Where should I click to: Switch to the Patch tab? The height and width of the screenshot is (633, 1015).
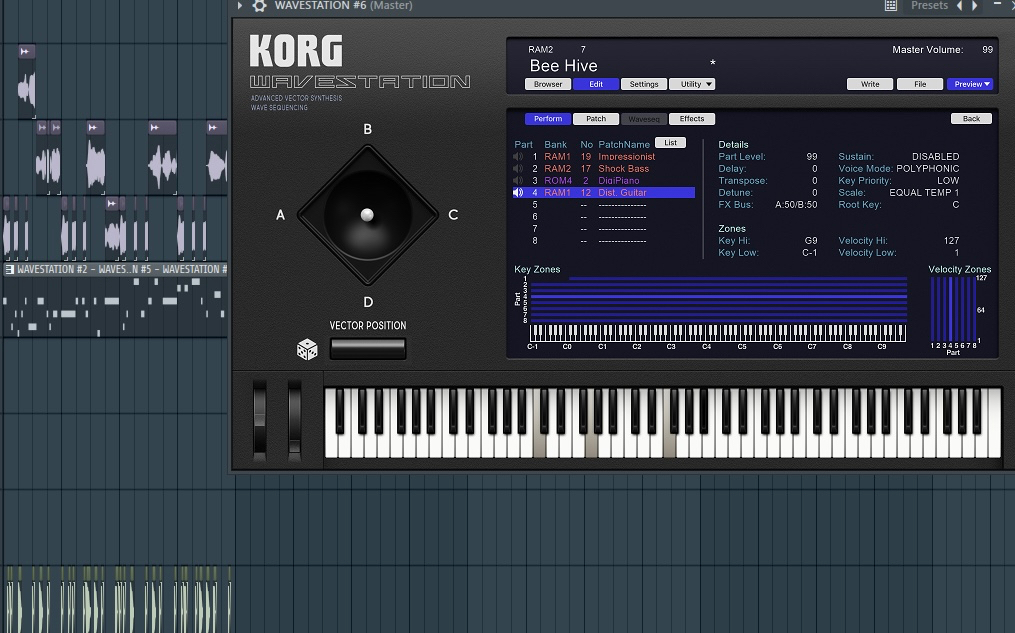595,119
